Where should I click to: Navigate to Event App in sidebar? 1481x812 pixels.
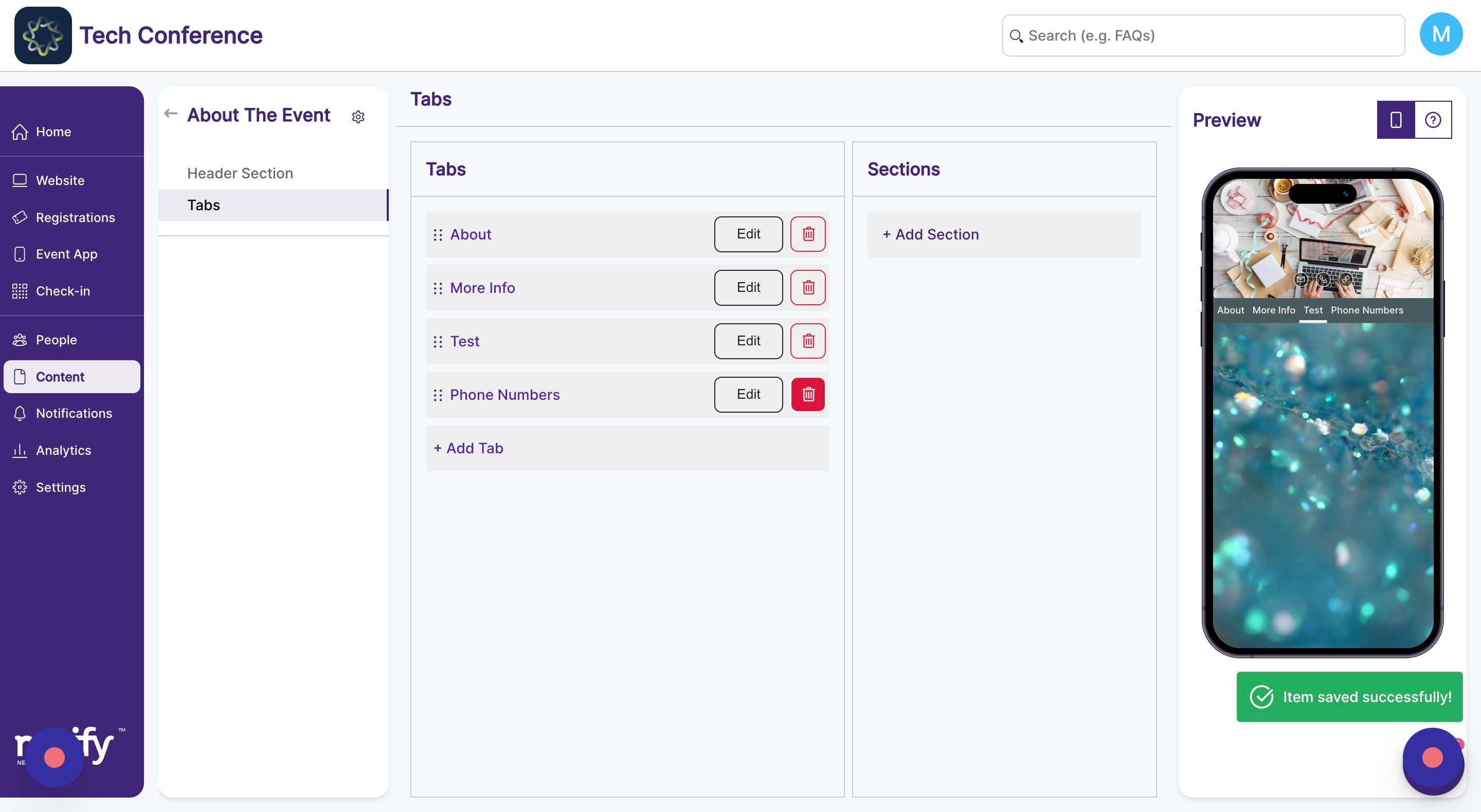point(66,254)
